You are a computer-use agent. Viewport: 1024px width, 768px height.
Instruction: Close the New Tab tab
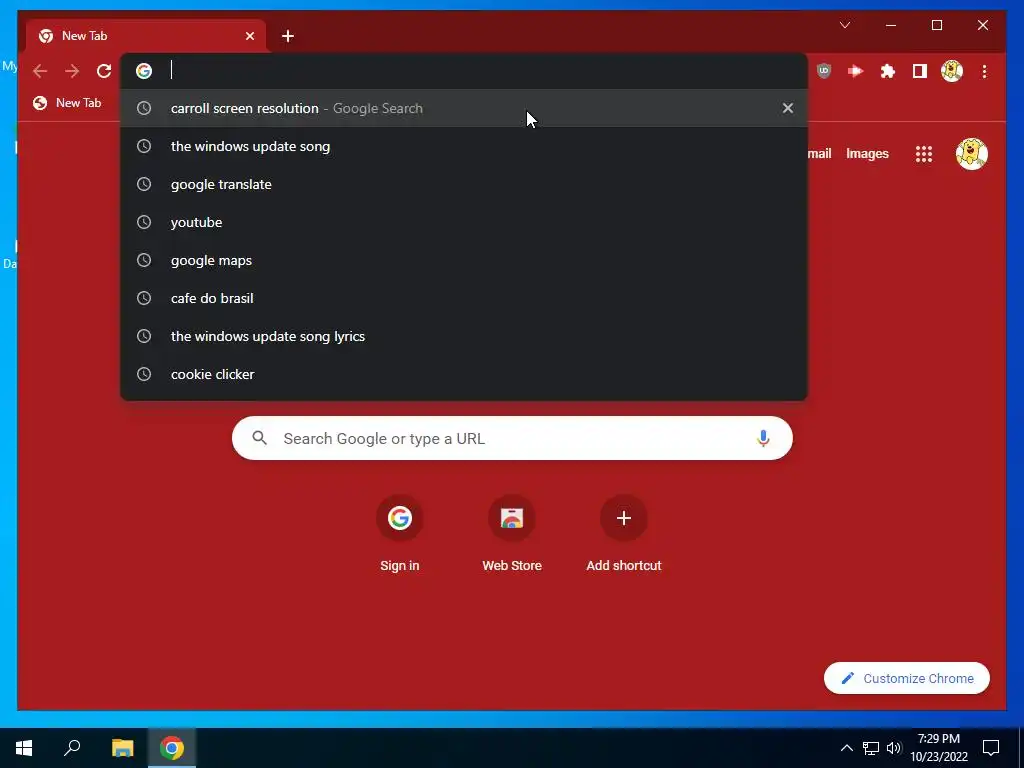point(250,36)
